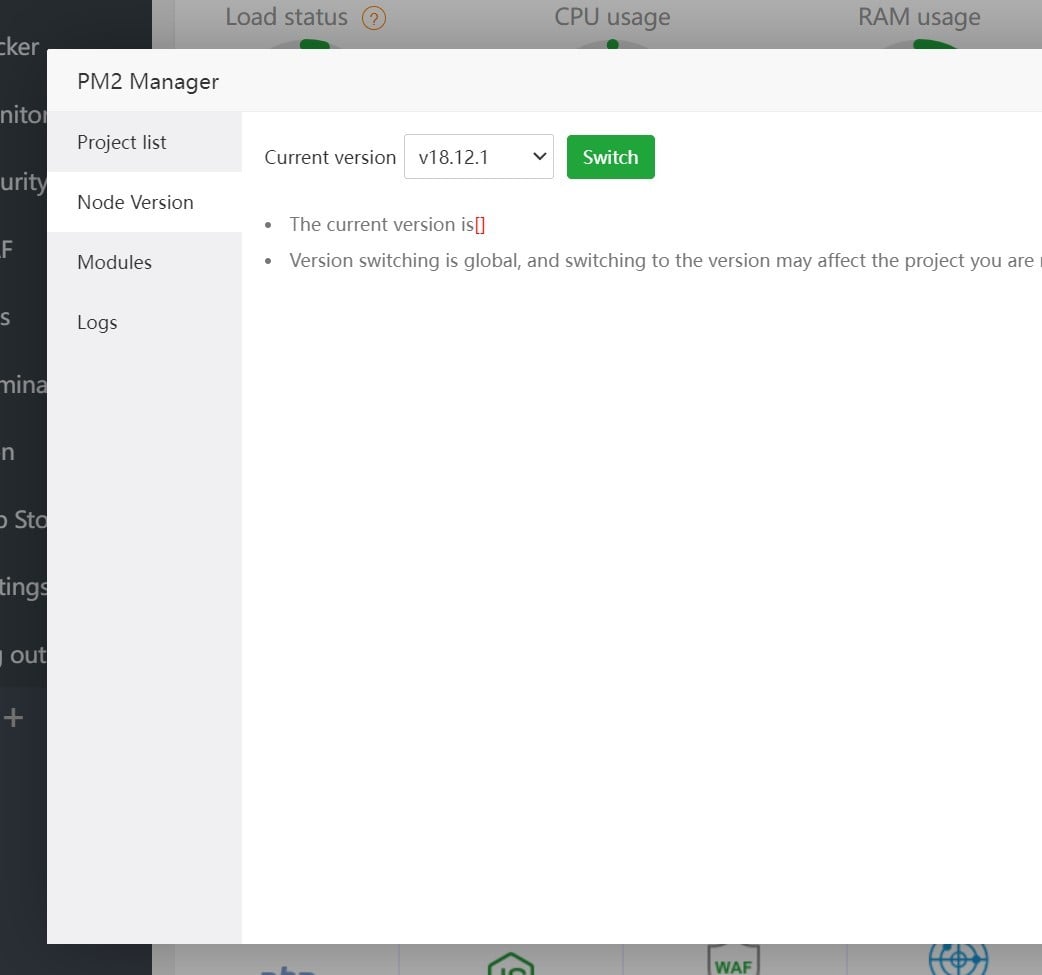Switch to the Modules tab
This screenshot has width=1042, height=975.
[144, 262]
